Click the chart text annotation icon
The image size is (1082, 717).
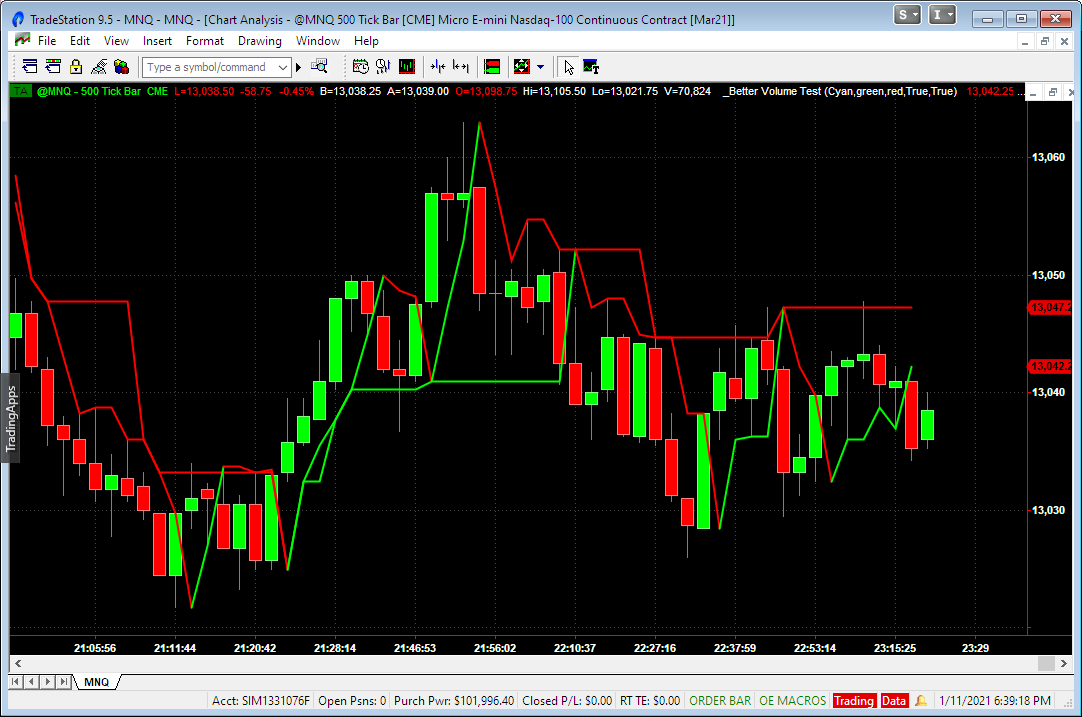(x=591, y=67)
